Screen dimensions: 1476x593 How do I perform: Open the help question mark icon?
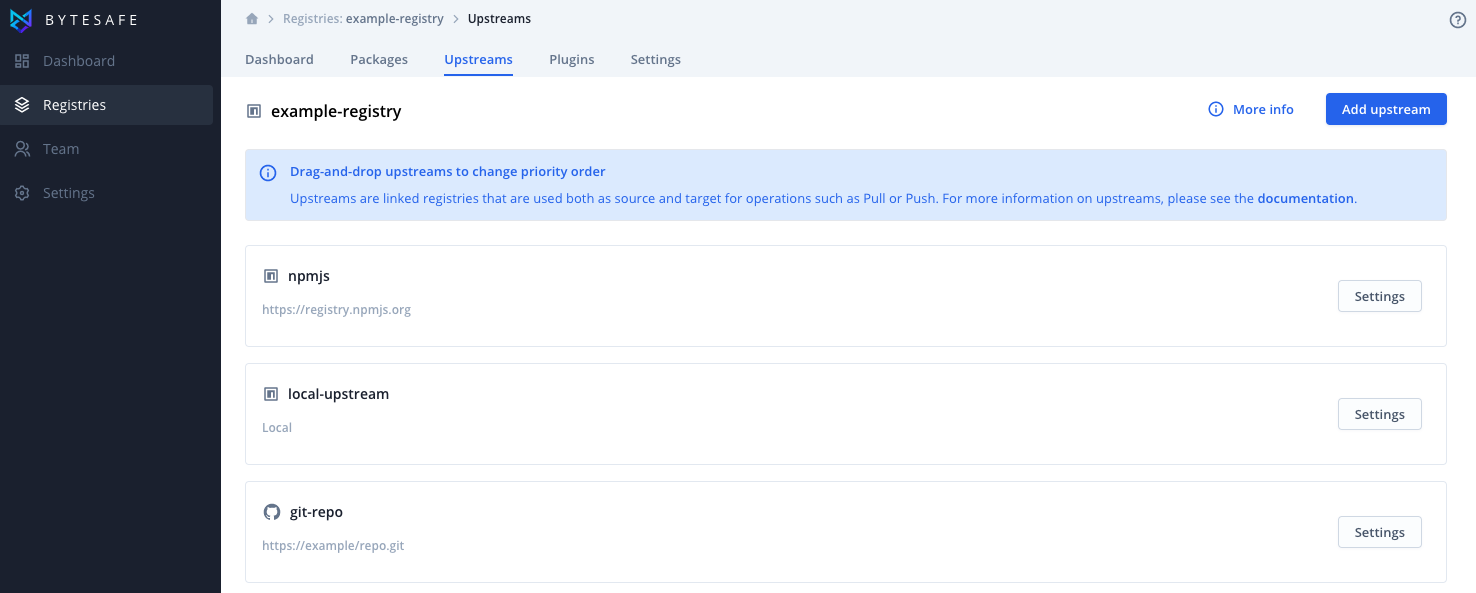point(1457,20)
